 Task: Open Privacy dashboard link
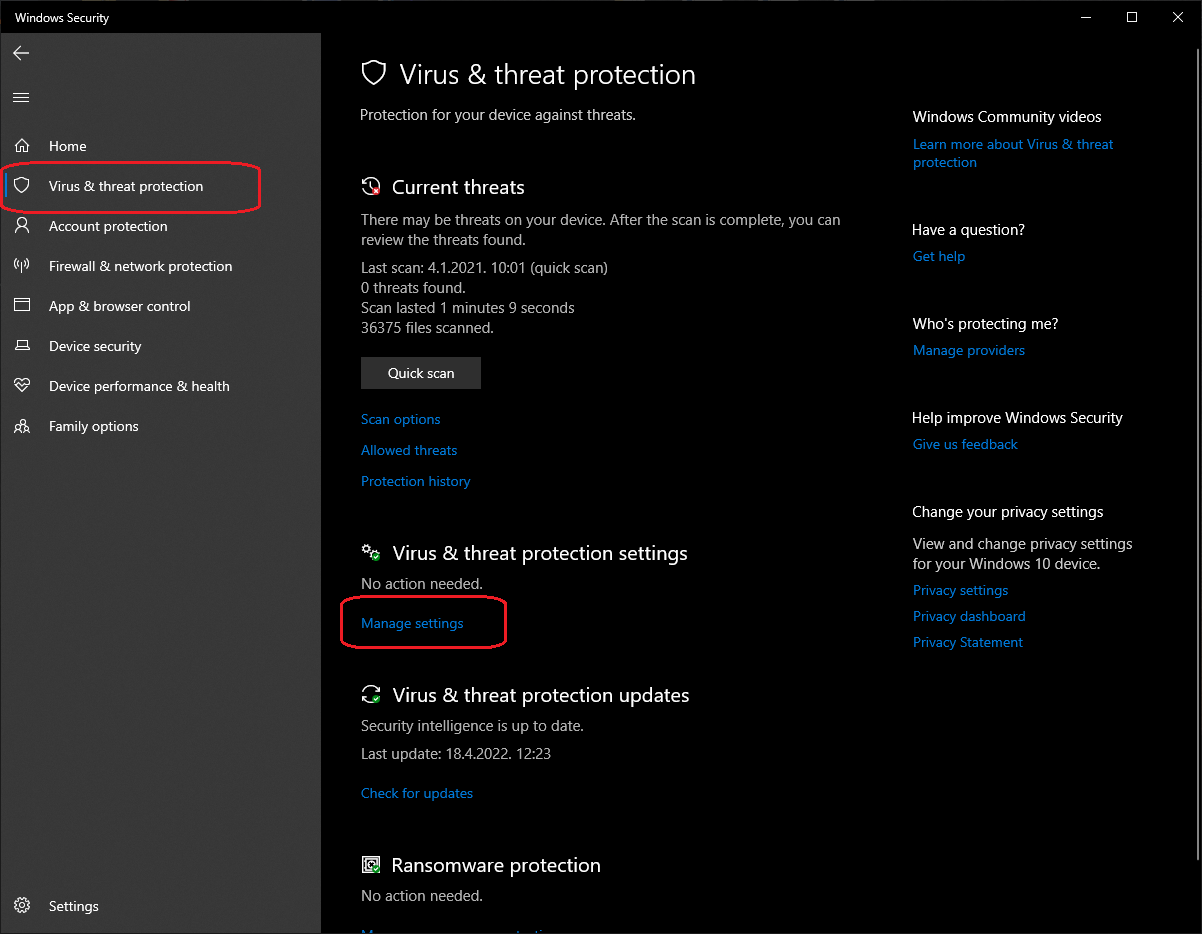pos(969,616)
